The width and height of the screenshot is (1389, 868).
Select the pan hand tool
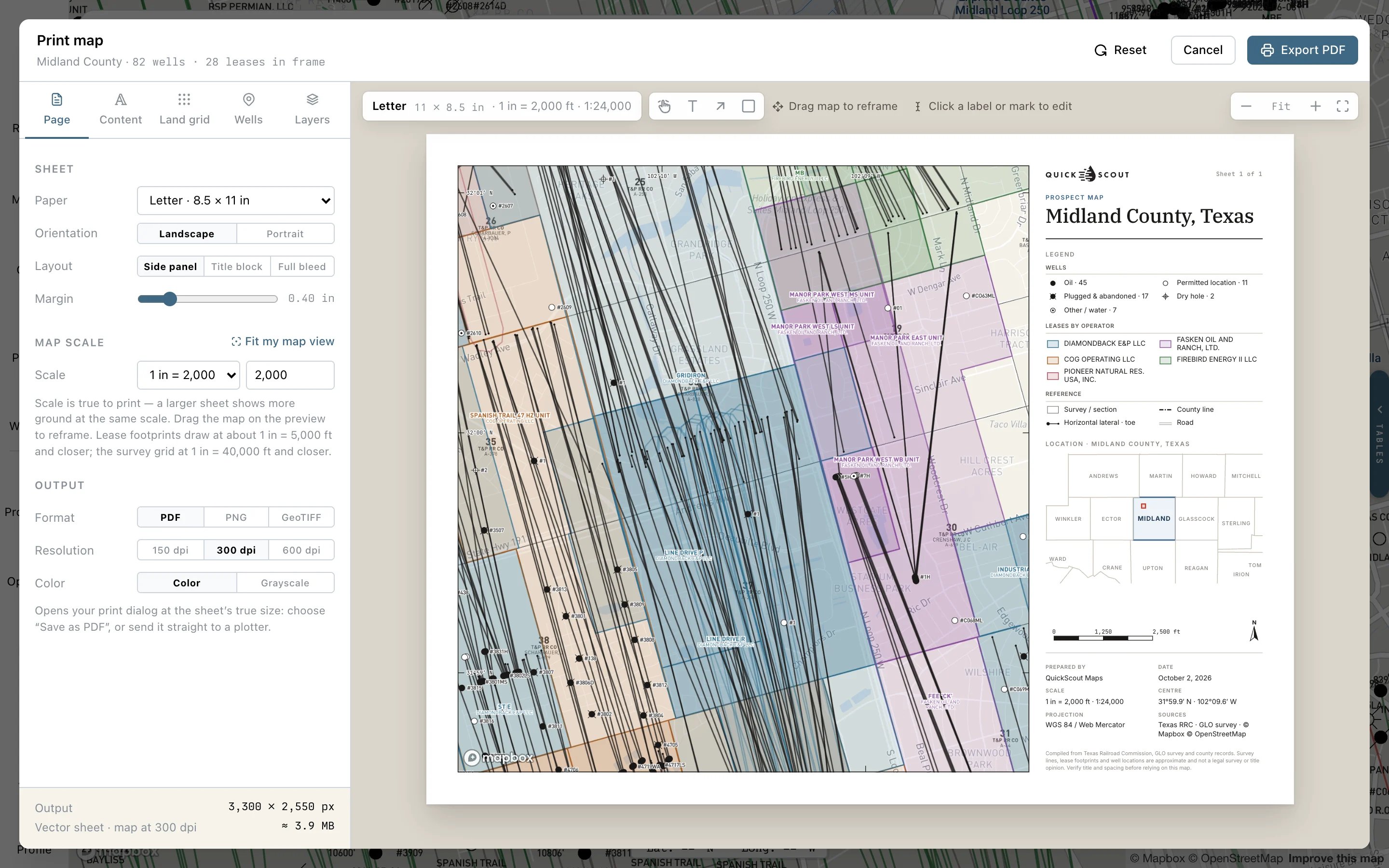click(664, 106)
